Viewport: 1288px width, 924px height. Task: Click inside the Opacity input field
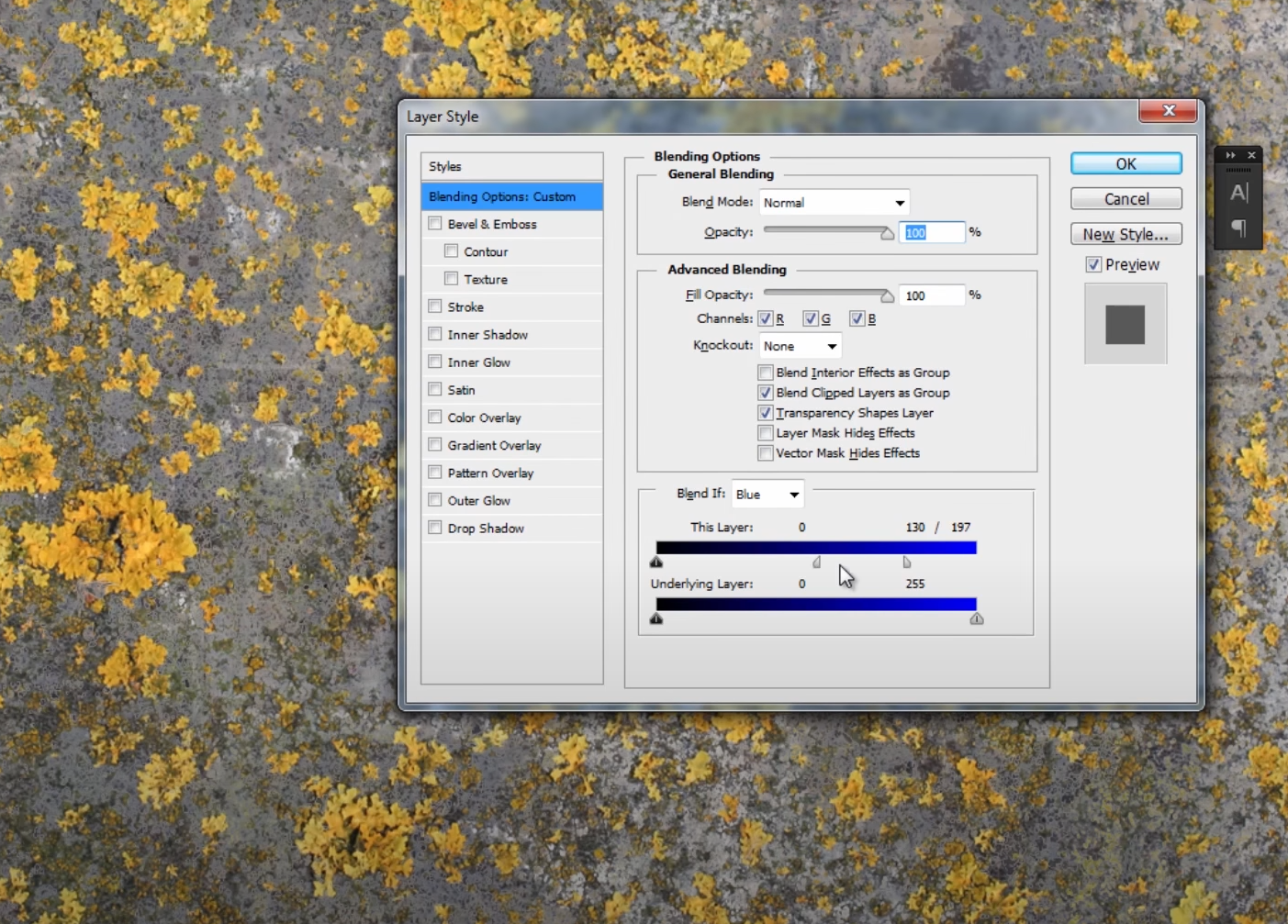931,232
